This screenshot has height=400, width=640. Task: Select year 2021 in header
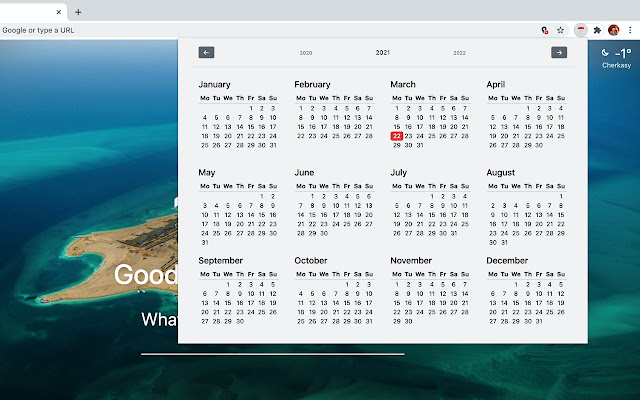[382, 53]
